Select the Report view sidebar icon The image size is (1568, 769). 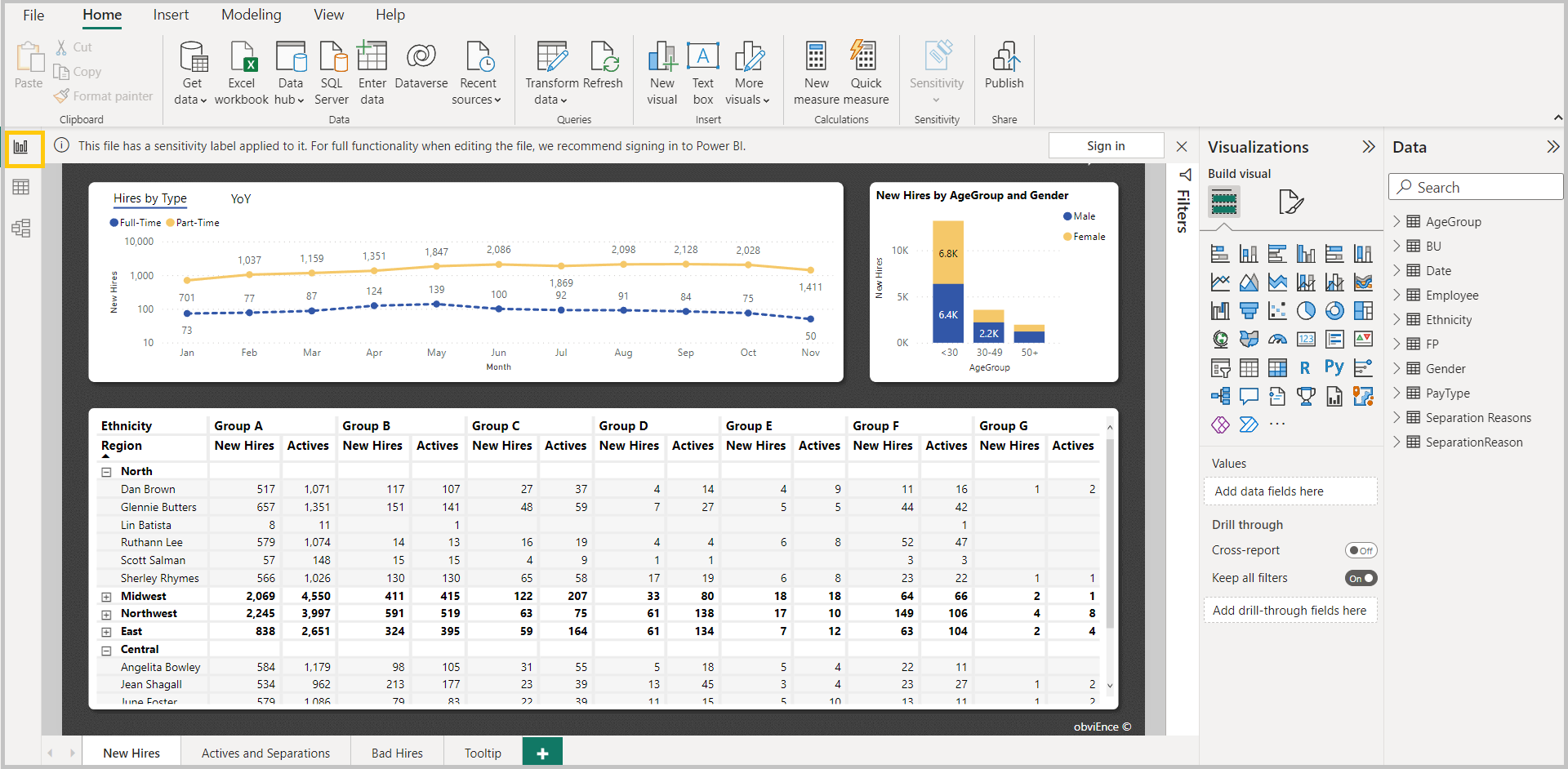click(x=22, y=149)
